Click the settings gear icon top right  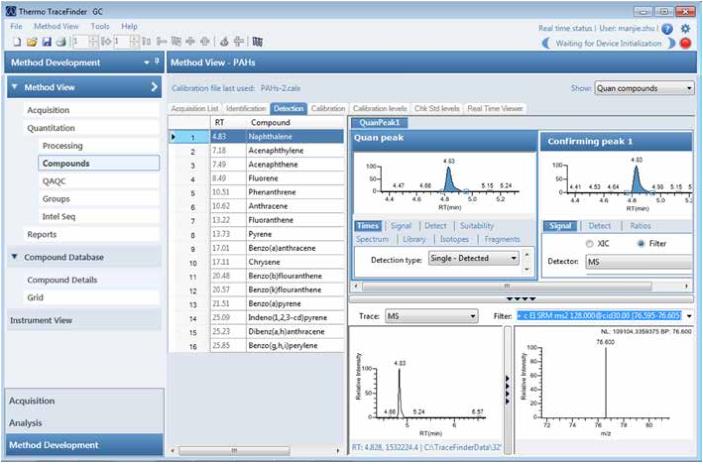[685, 29]
